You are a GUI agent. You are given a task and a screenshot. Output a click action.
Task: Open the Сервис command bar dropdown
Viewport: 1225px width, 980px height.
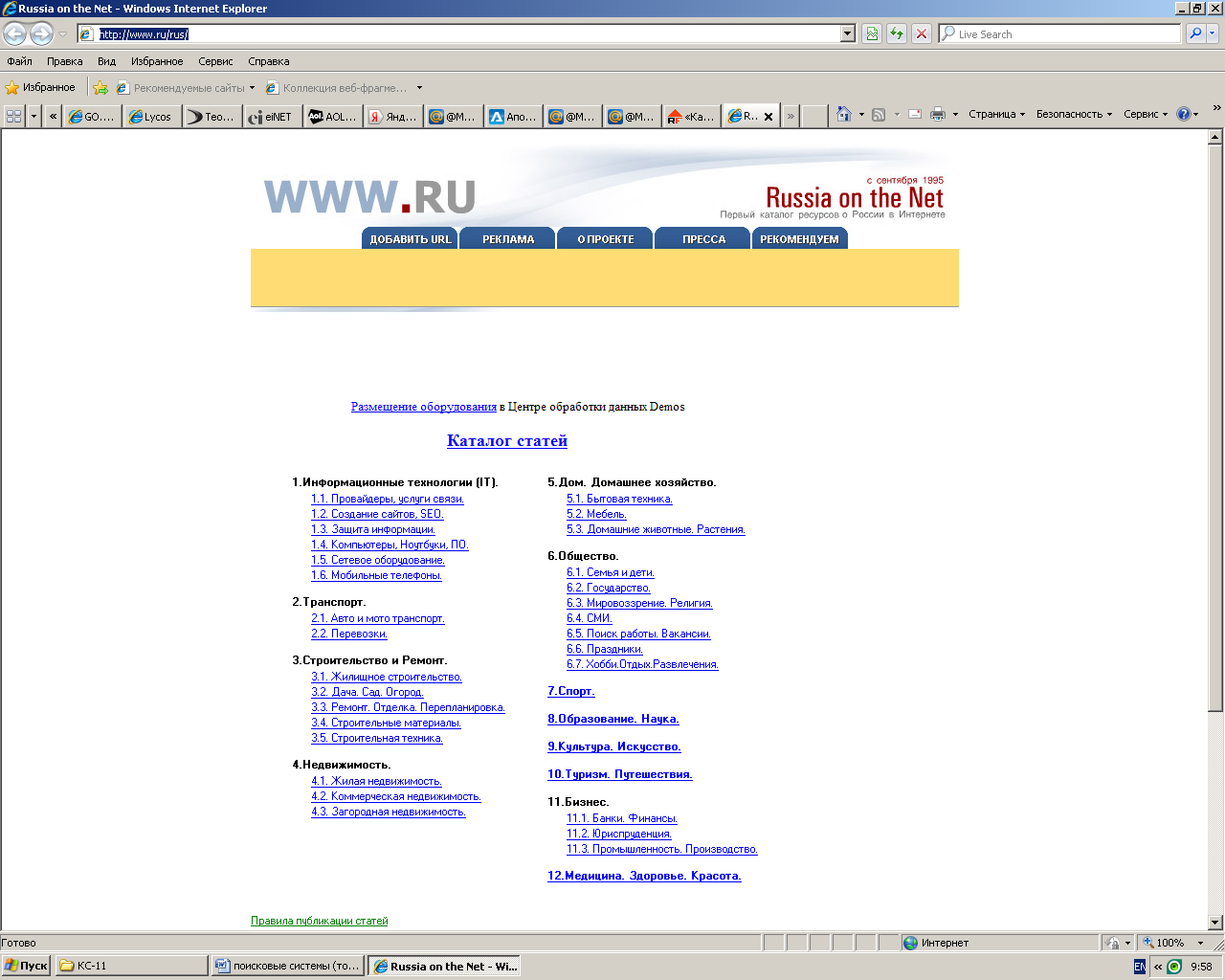[1146, 114]
